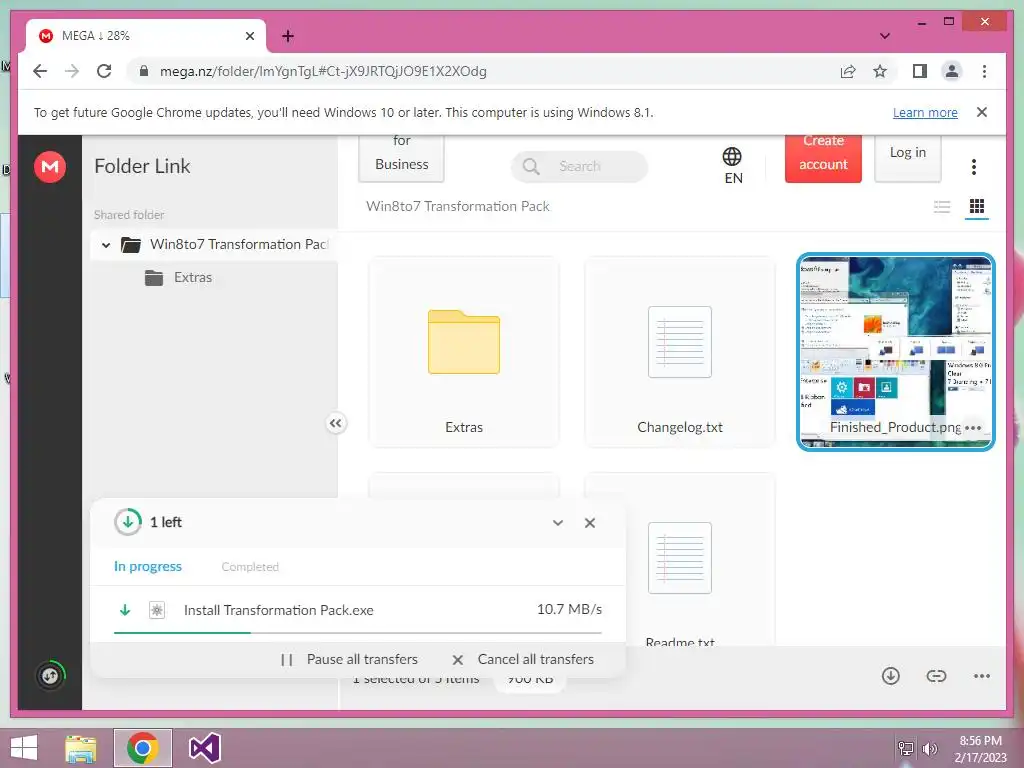This screenshot has height=768, width=1024.
Task: Minimize the transfers panel with the chevron
Action: (x=558, y=522)
